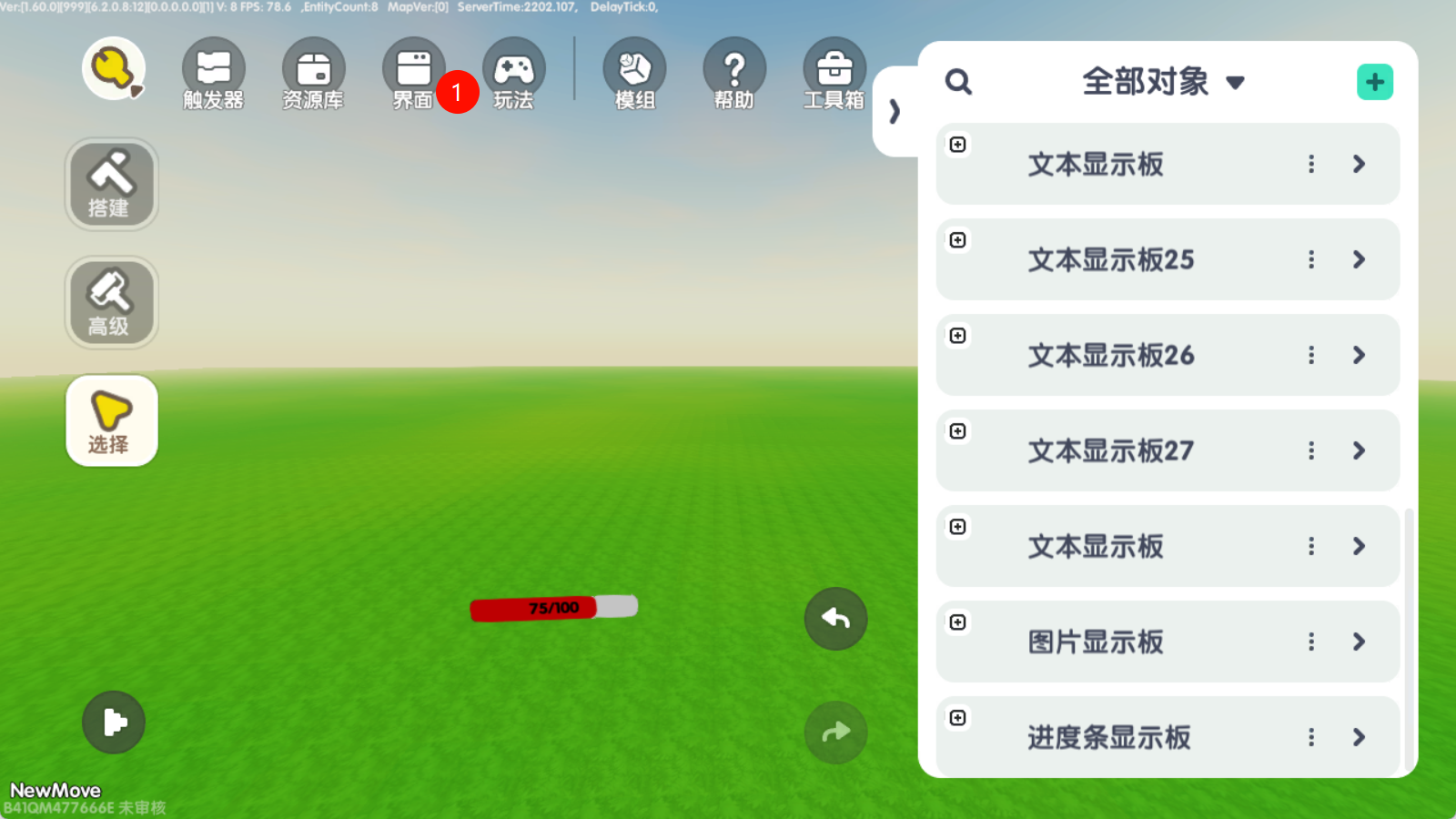The image size is (1456, 819).
Task: Open 文本显示板26 three-dot options menu
Action: 1311,355
